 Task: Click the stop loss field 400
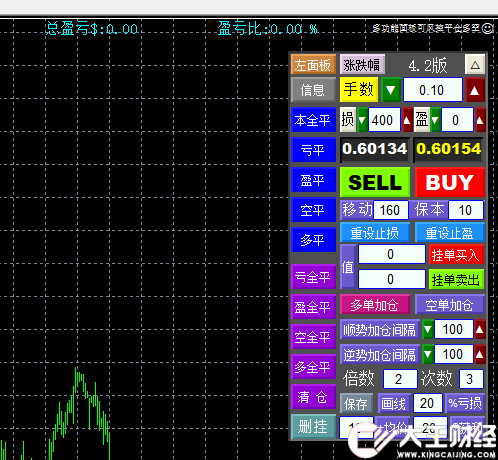click(384, 119)
